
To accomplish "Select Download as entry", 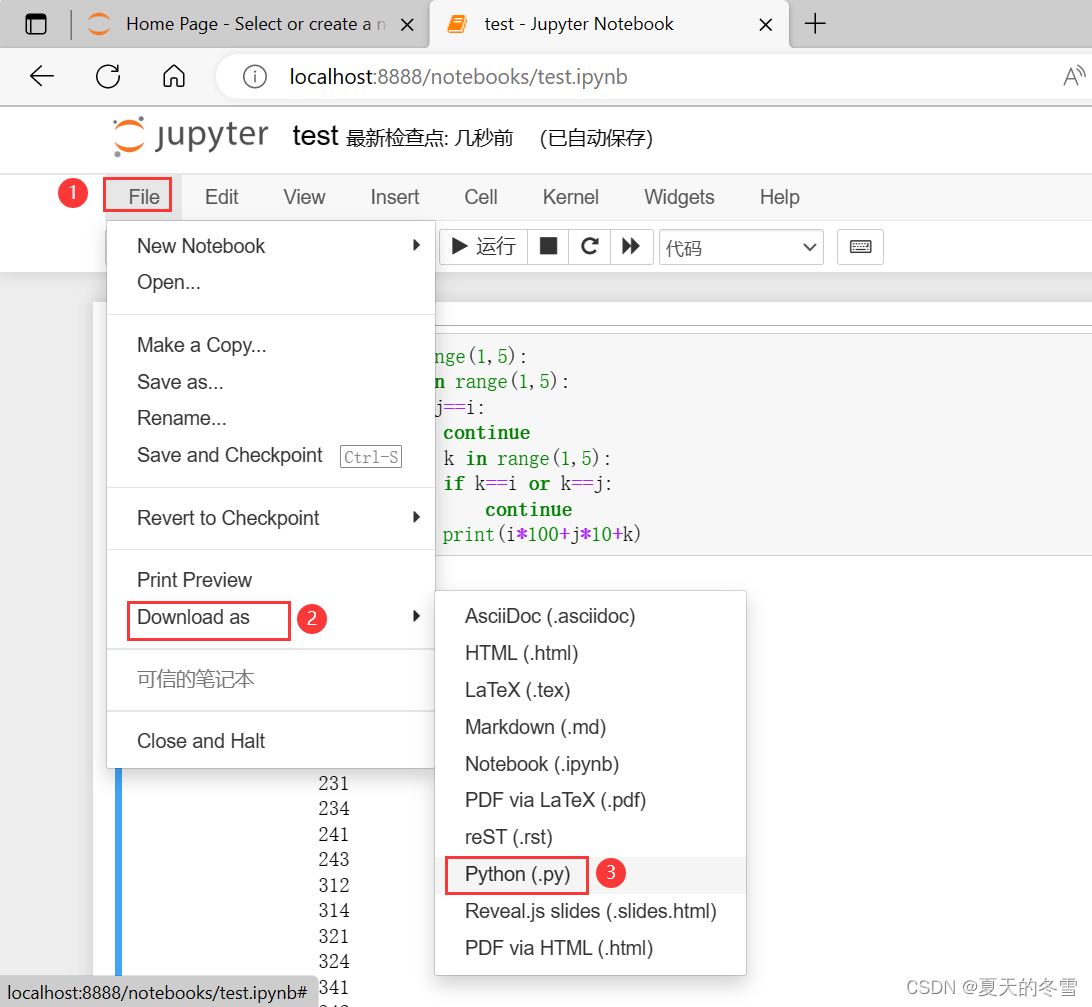I will click(x=271, y=617).
